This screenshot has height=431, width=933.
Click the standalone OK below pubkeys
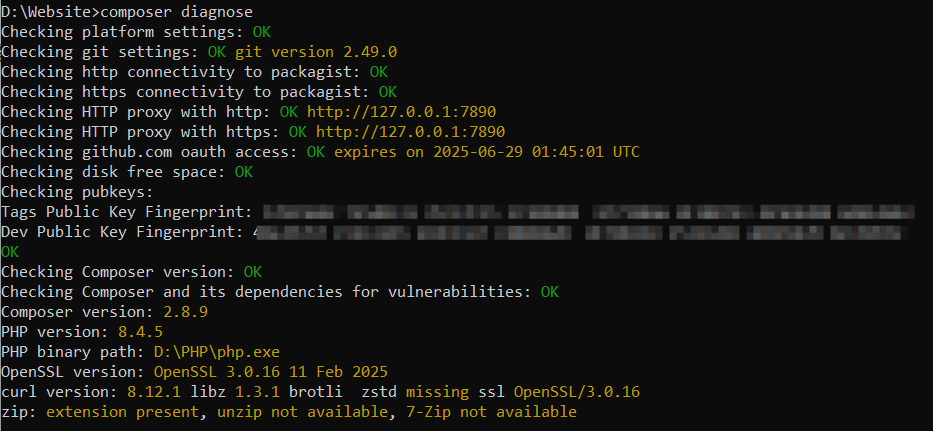point(10,252)
